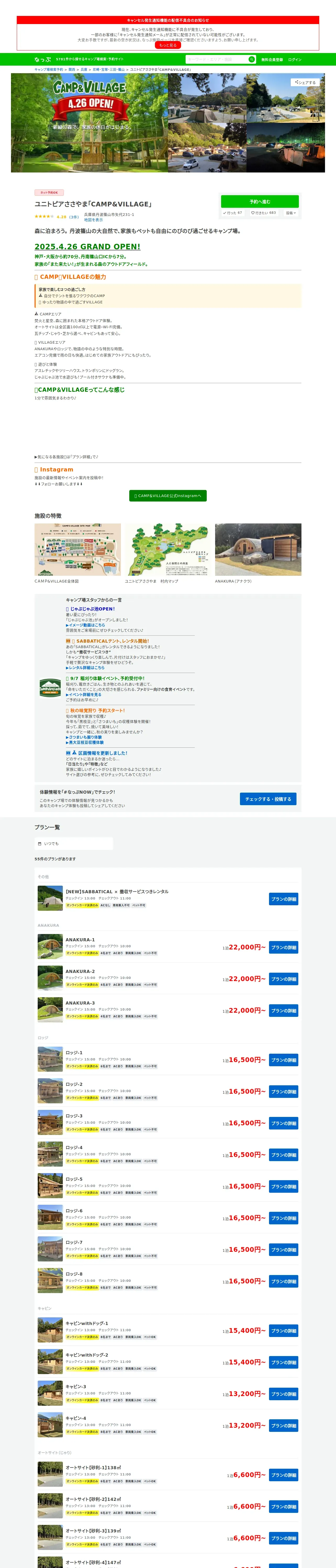Click the 予約へ進む green button

pyautogui.click(x=260, y=201)
